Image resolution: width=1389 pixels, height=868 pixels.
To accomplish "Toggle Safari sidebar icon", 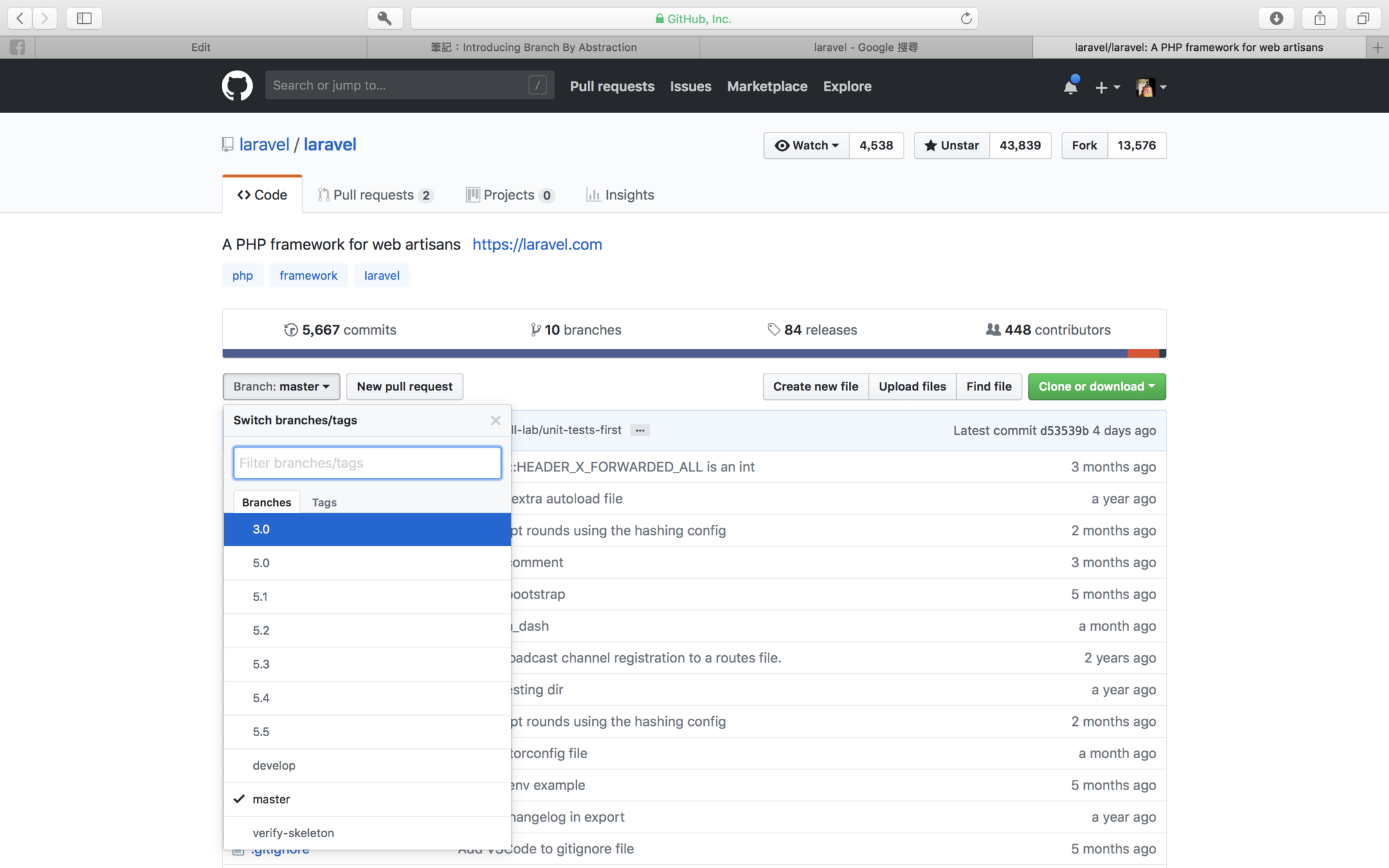I will 84,19.
